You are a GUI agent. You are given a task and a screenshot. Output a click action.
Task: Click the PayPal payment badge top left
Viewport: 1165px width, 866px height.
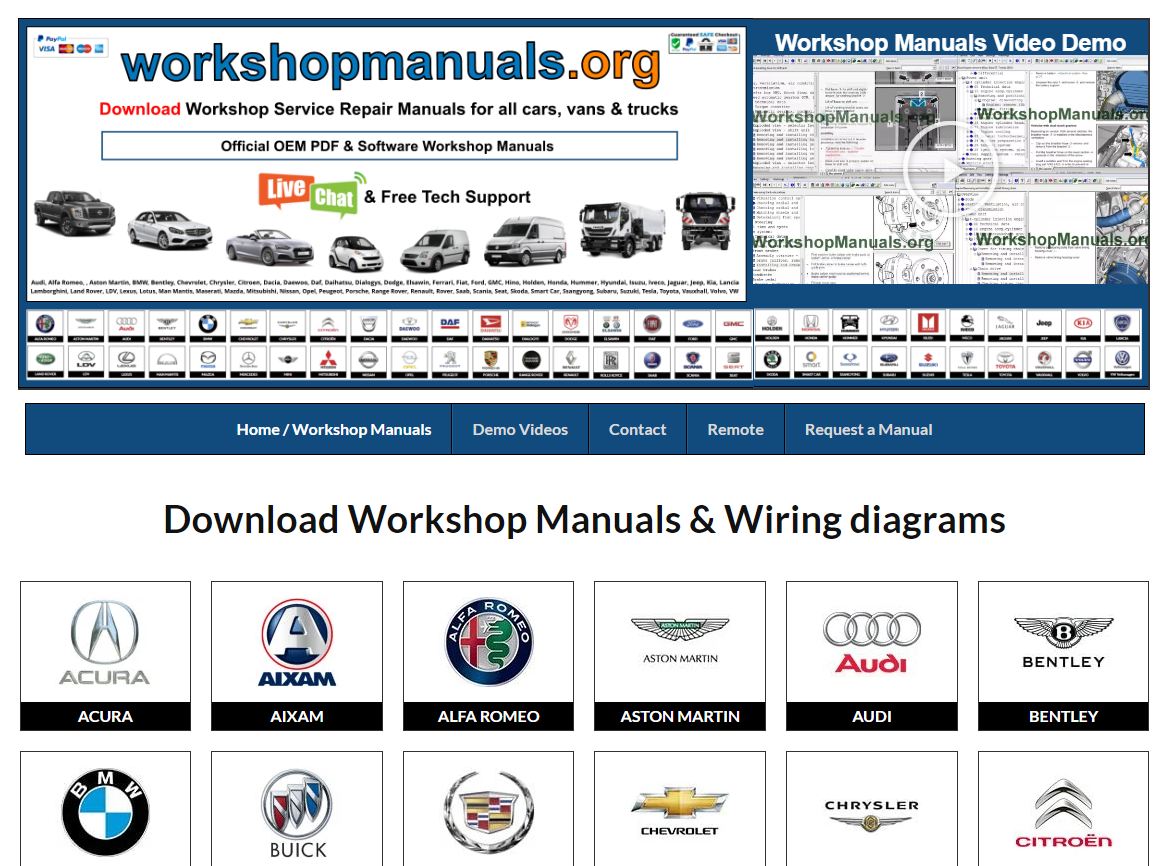pos(71,45)
